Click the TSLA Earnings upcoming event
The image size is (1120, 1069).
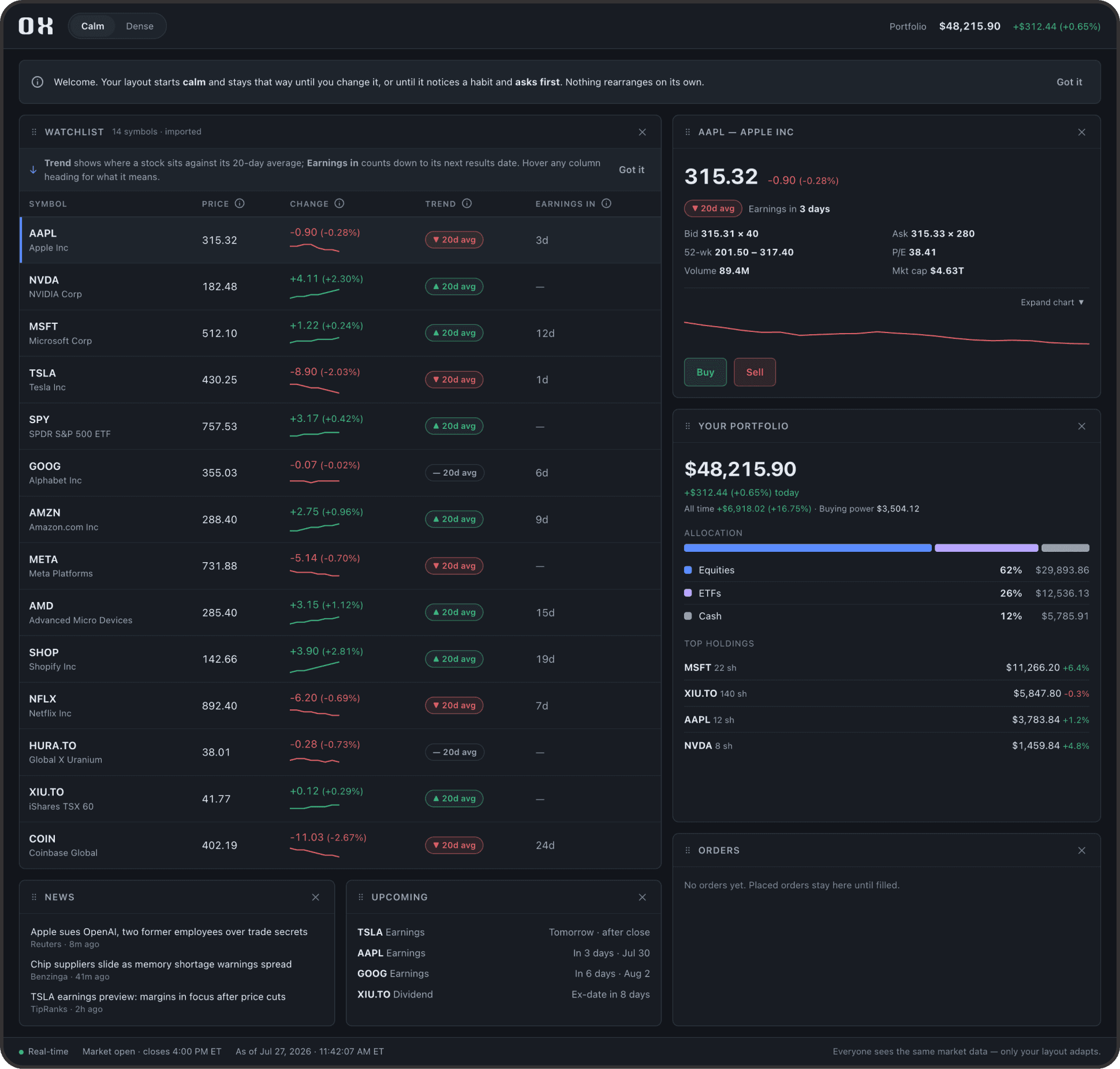[503, 932]
